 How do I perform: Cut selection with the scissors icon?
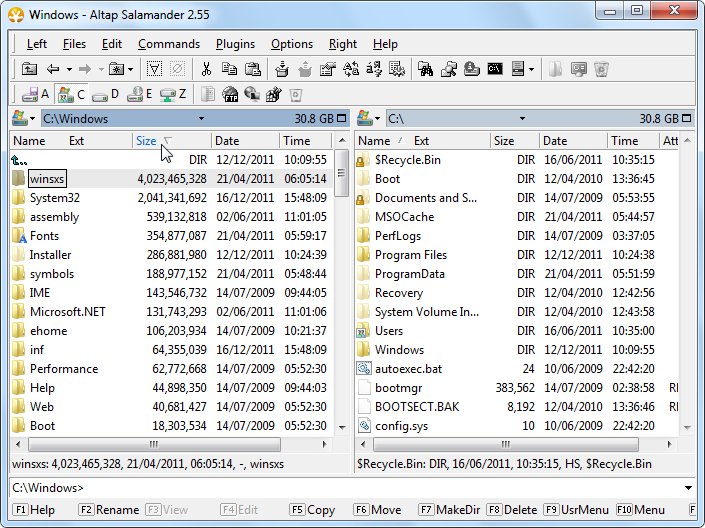pyautogui.click(x=206, y=69)
